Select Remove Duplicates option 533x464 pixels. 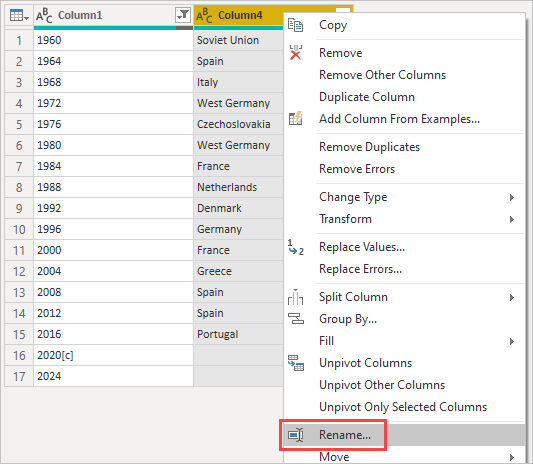[x=369, y=147]
